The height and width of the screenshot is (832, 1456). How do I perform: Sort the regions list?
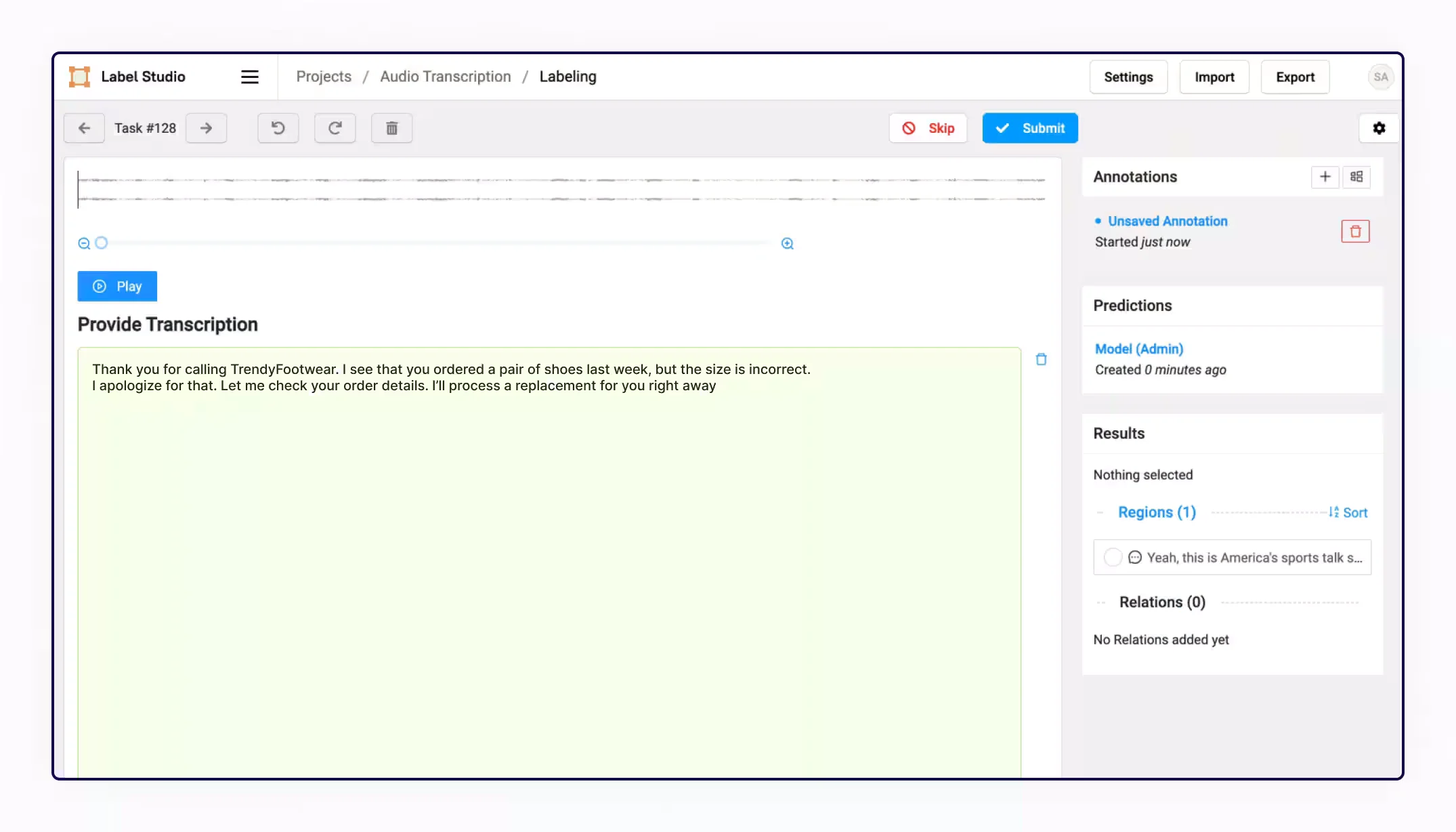[1348, 513]
